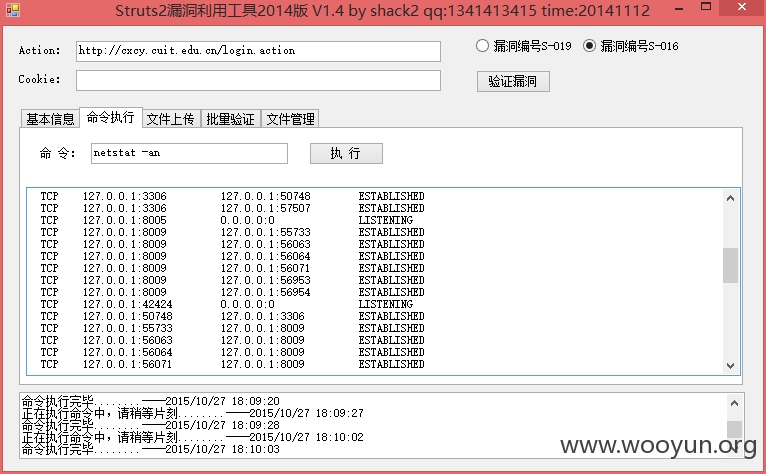Click the output pane scrollbar thumb
The width and height of the screenshot is (766, 474).
coord(730,265)
